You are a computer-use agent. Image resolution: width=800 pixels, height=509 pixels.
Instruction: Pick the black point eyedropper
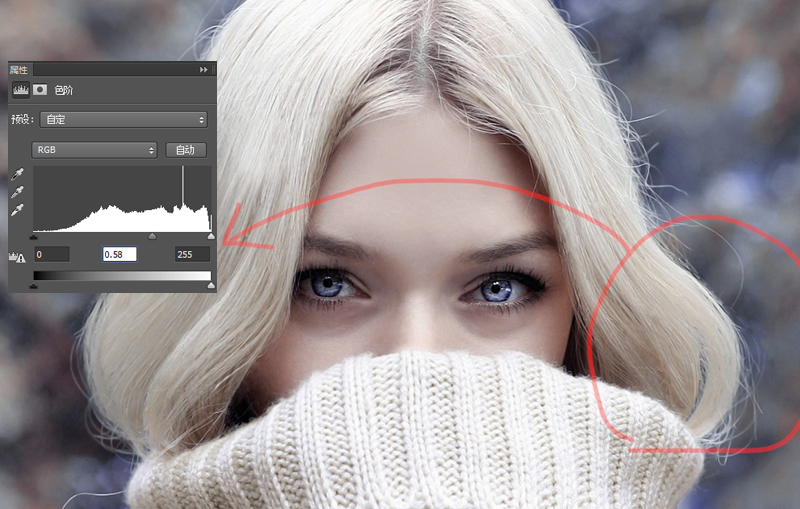tap(17, 174)
